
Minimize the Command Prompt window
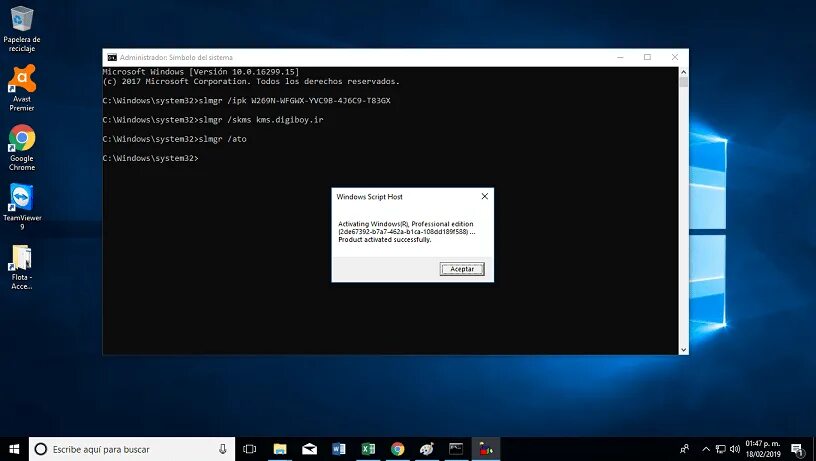620,57
